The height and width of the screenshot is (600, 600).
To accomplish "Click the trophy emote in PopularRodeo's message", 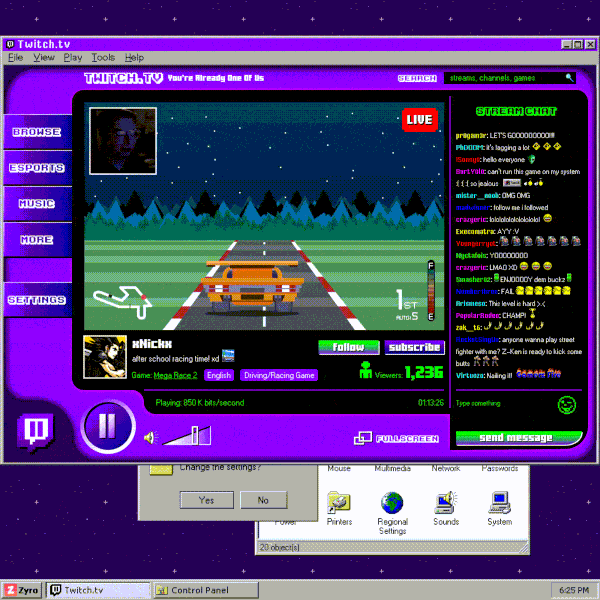I will pyautogui.click(x=532, y=314).
